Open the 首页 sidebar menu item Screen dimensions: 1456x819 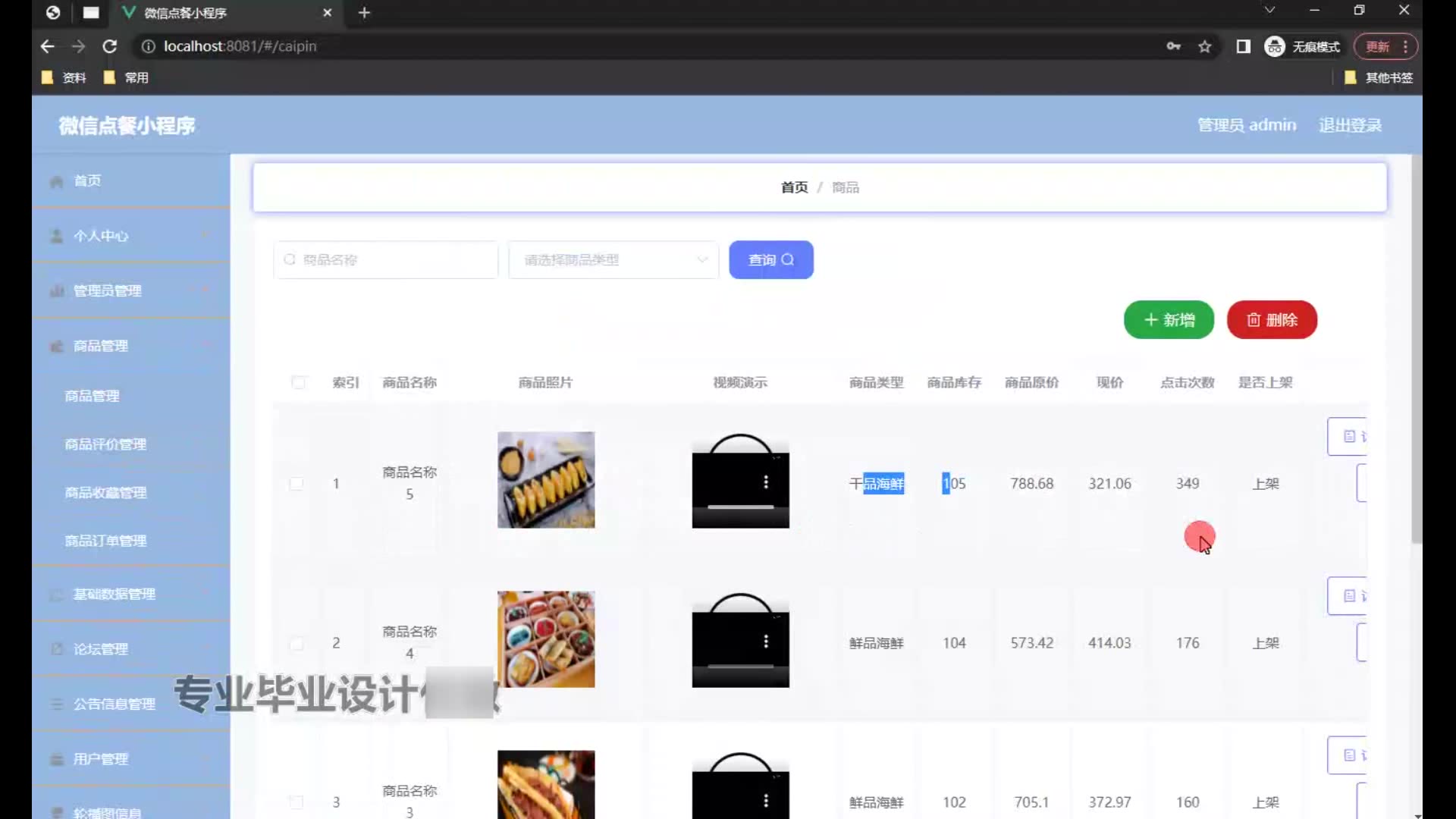(x=130, y=181)
